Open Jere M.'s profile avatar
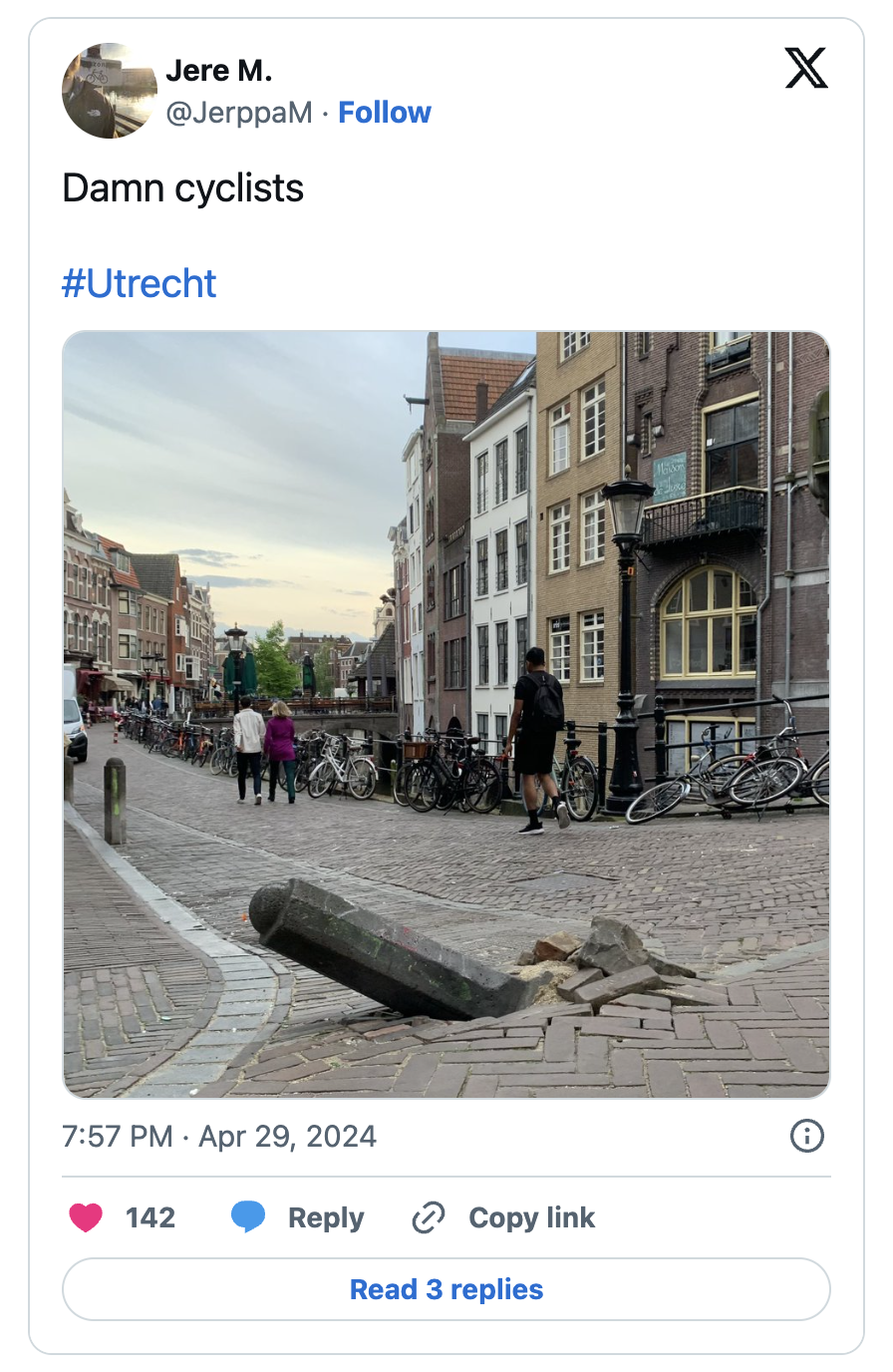The height and width of the screenshot is (1372, 893). pyautogui.click(x=110, y=91)
